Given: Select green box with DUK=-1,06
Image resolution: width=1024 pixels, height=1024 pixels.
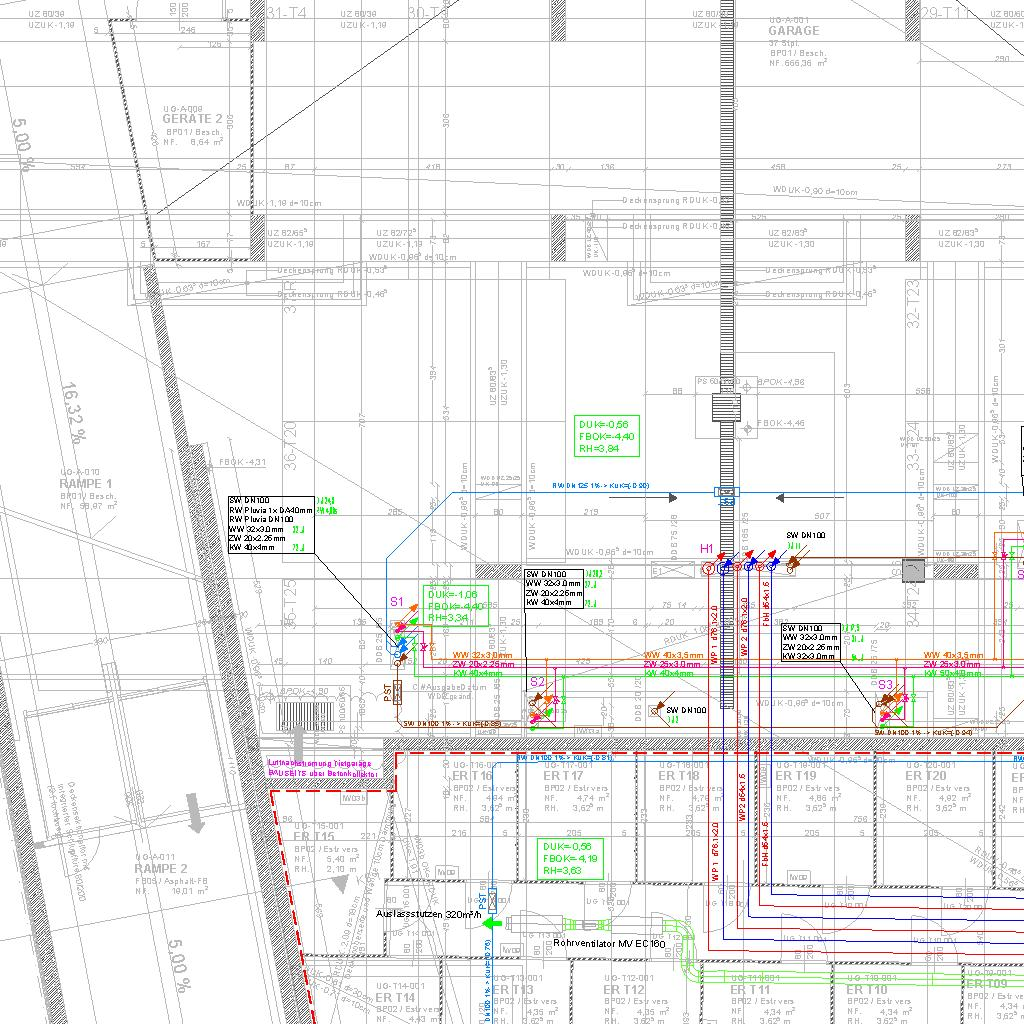Looking at the screenshot, I should click(456, 605).
